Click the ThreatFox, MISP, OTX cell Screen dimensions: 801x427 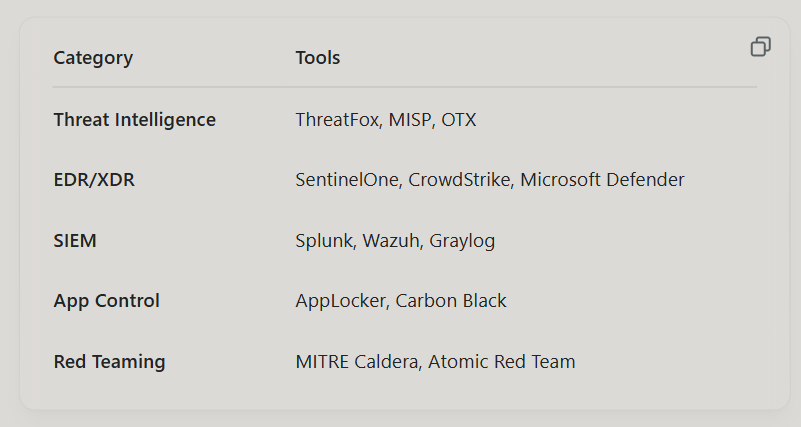pyautogui.click(x=386, y=120)
